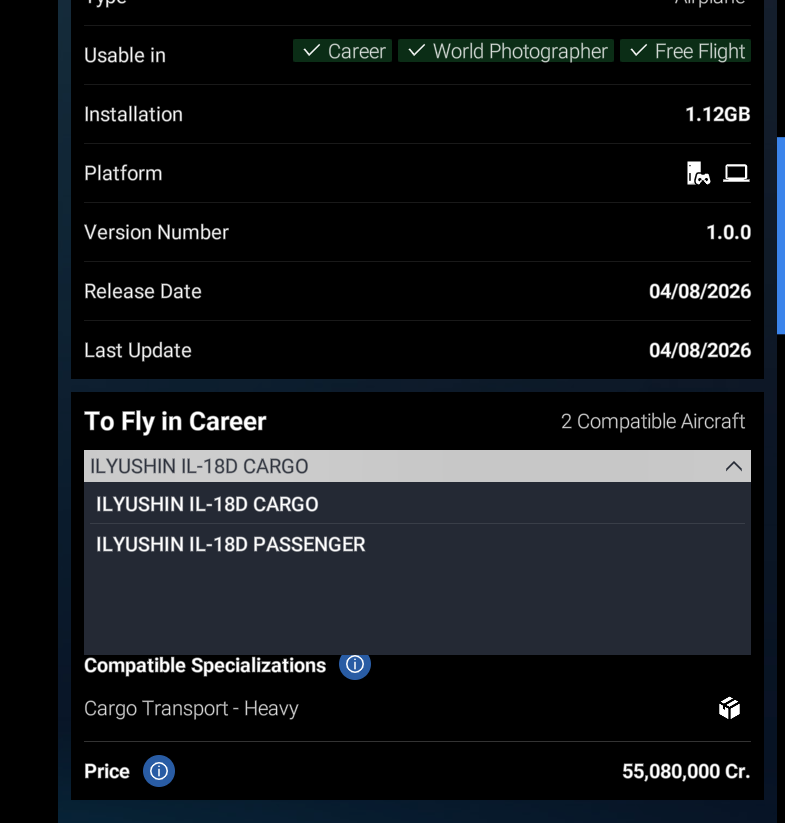Image resolution: width=785 pixels, height=823 pixels.
Task: Click the selected ILYUSHIN IL-18D CARGO combo box
Action: tap(417, 466)
